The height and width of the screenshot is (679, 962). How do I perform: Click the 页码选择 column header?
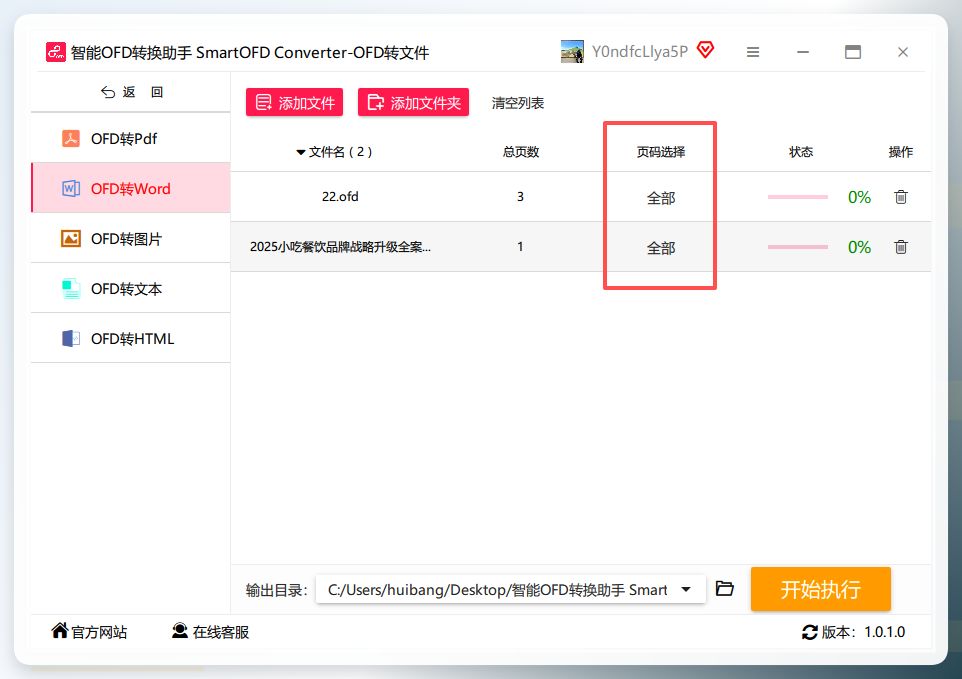point(661,152)
